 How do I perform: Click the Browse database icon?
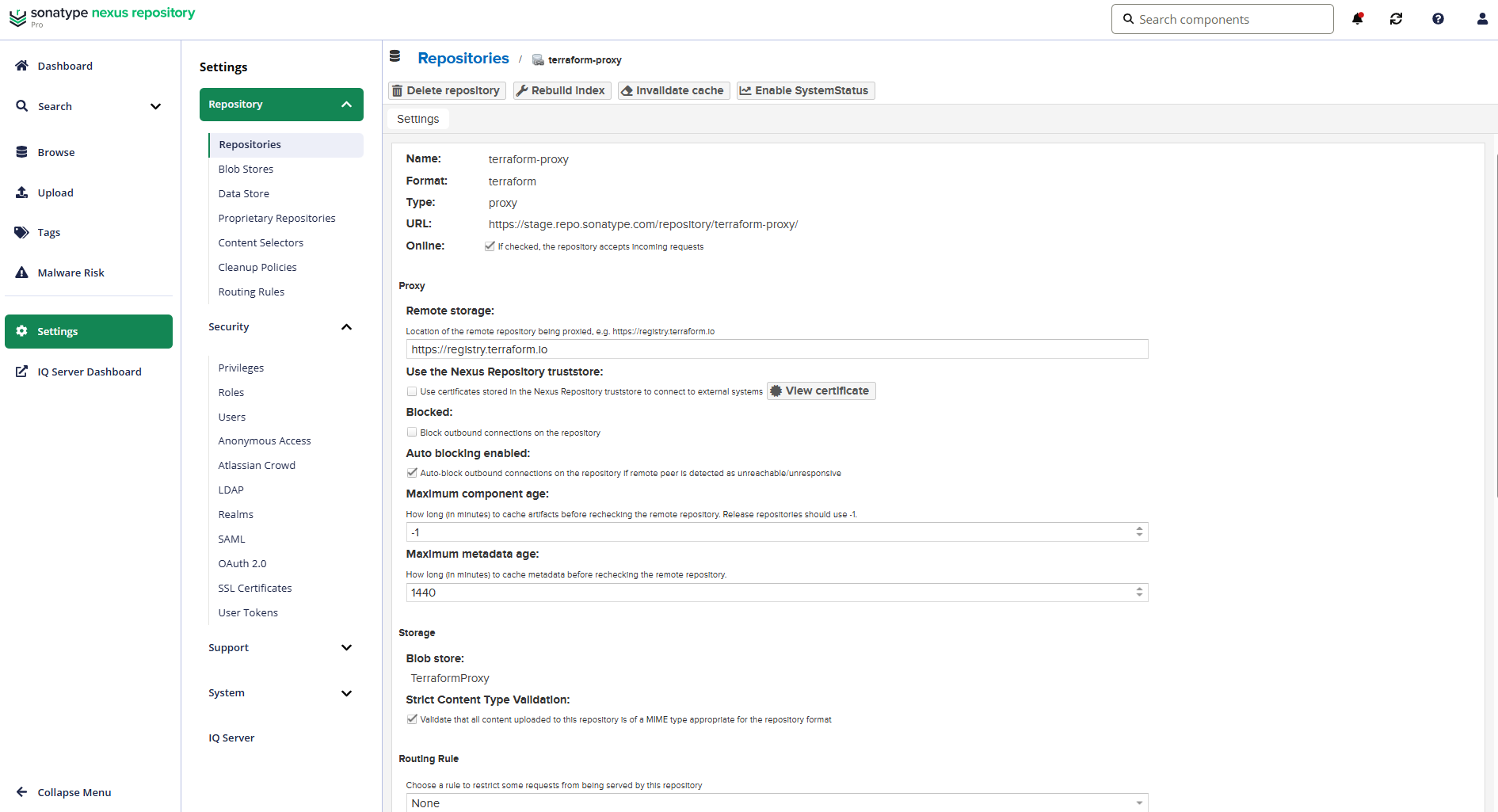(x=22, y=152)
